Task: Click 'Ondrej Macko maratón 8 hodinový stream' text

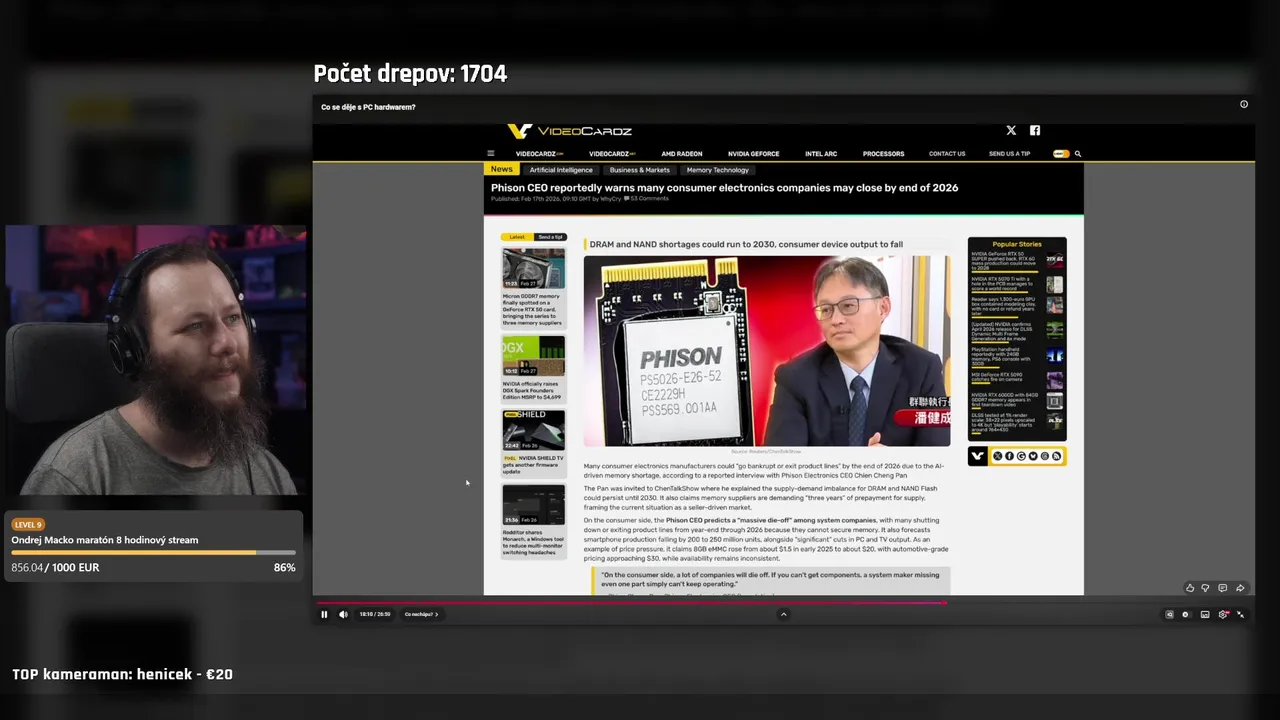Action: click(x=105, y=540)
